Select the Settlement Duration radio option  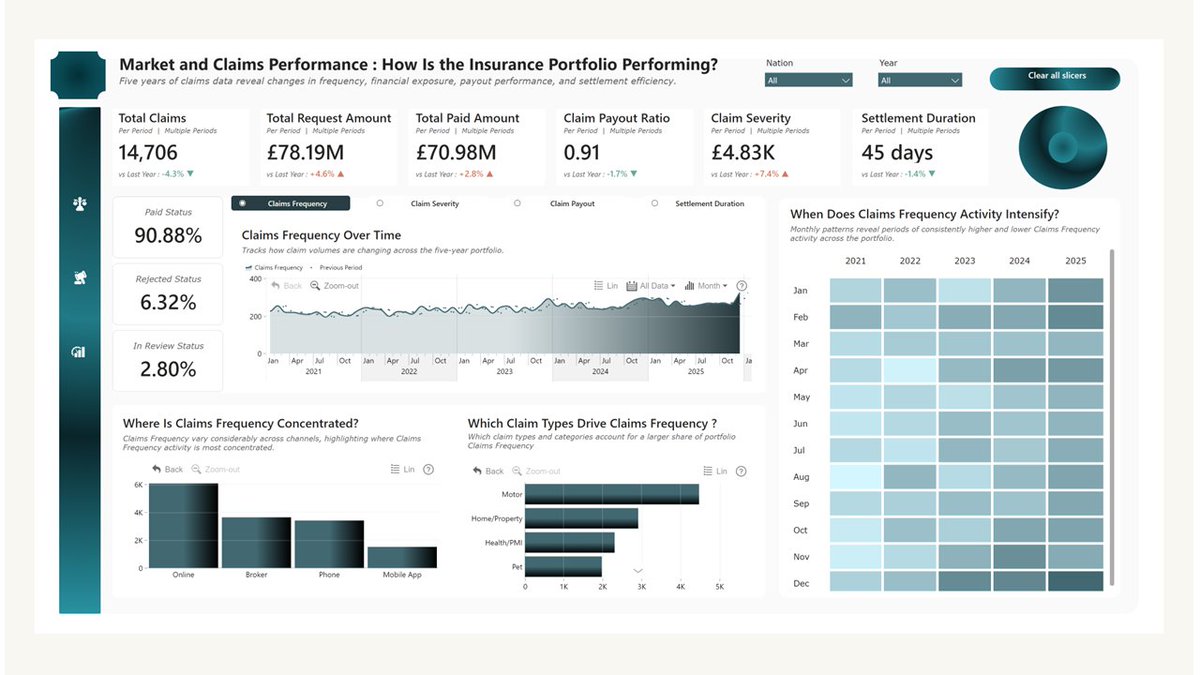pyautogui.click(x=698, y=203)
